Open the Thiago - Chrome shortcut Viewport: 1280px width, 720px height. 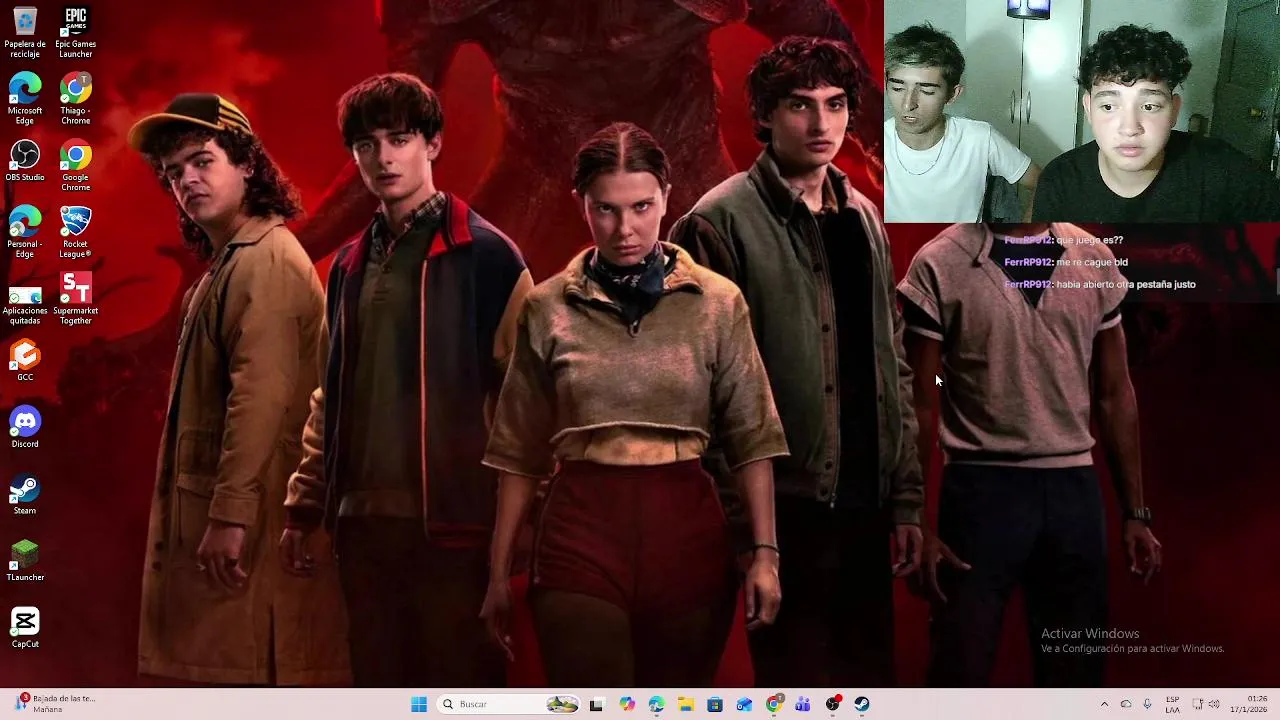76,98
